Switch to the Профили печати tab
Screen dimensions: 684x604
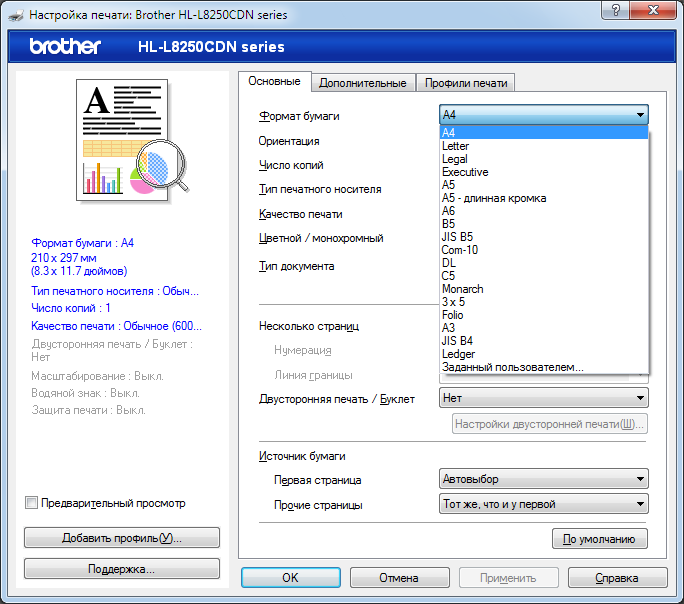pos(466,83)
